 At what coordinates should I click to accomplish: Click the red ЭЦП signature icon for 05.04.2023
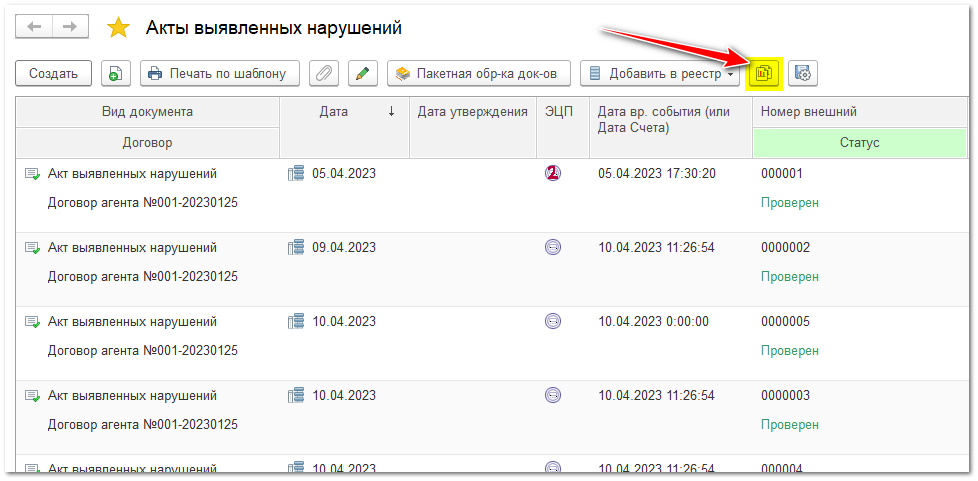(x=553, y=173)
